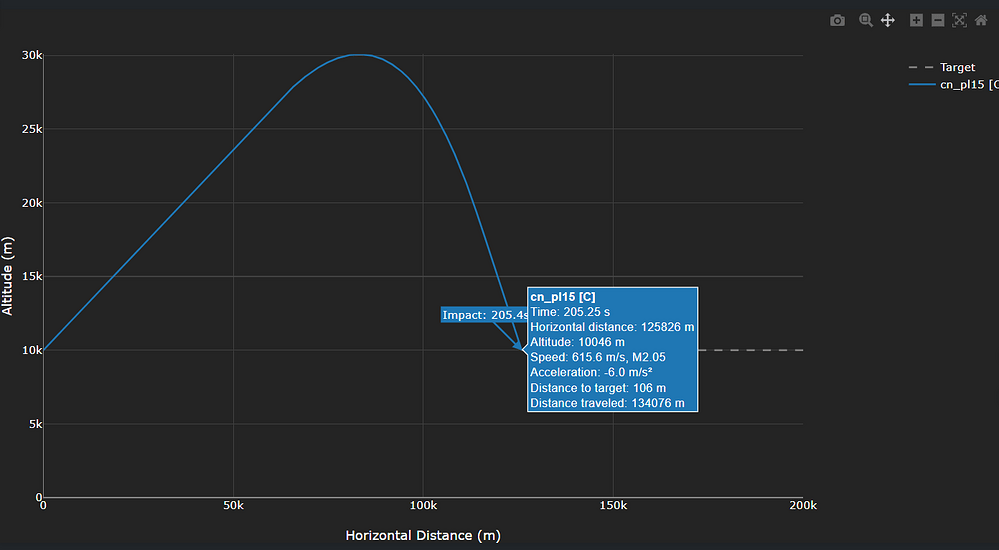The width and height of the screenshot is (999, 550).
Task: Autoscale the plot axes
Action: (959, 20)
